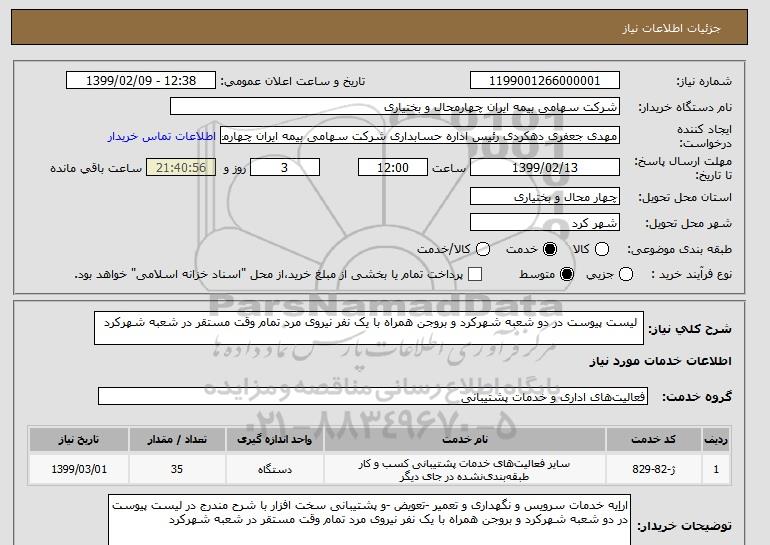This screenshot has width=770, height=545.
Task: Click the deadline hour 12:00 field
Action: (393, 167)
